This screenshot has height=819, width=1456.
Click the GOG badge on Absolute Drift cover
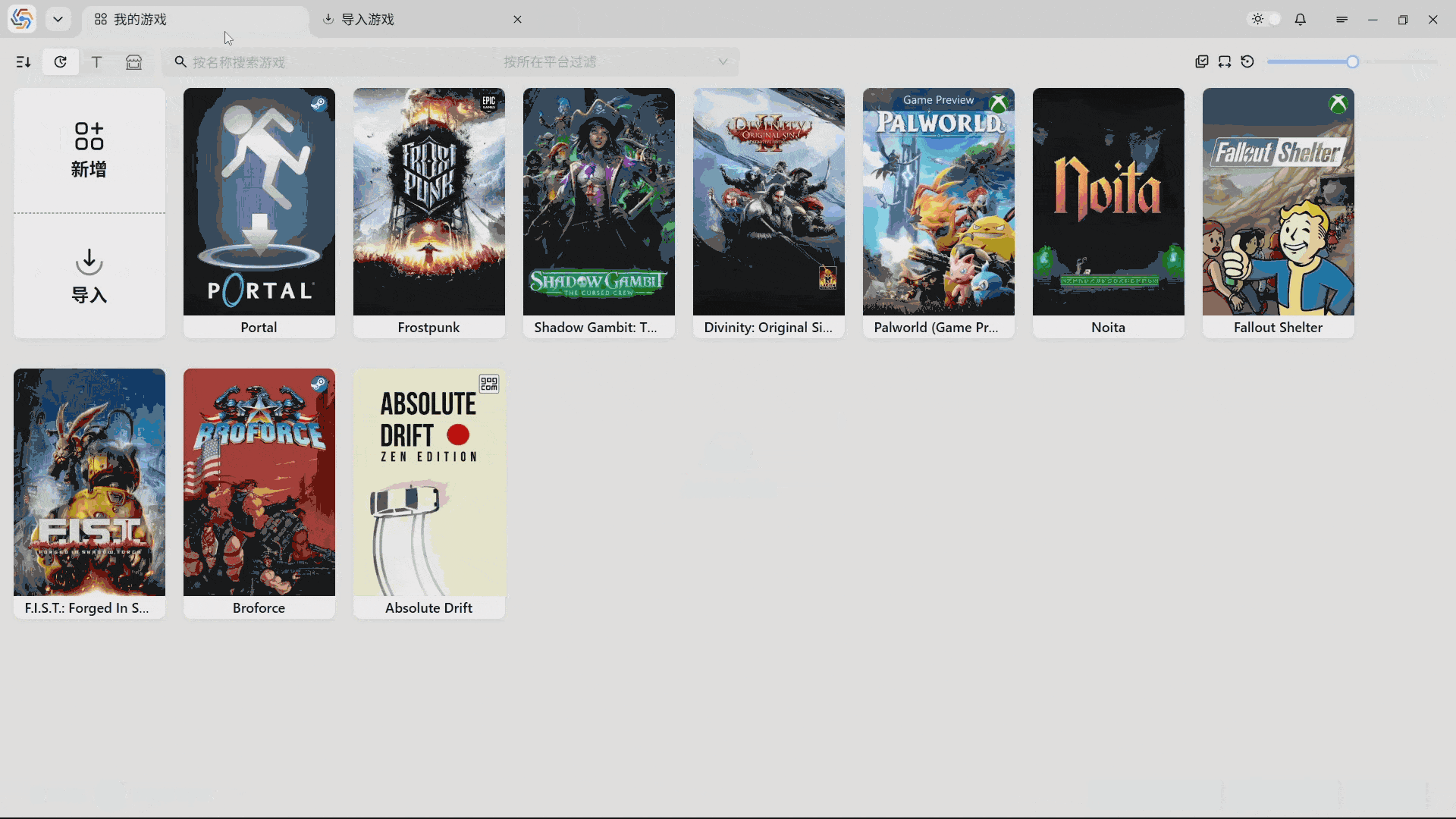tap(489, 384)
